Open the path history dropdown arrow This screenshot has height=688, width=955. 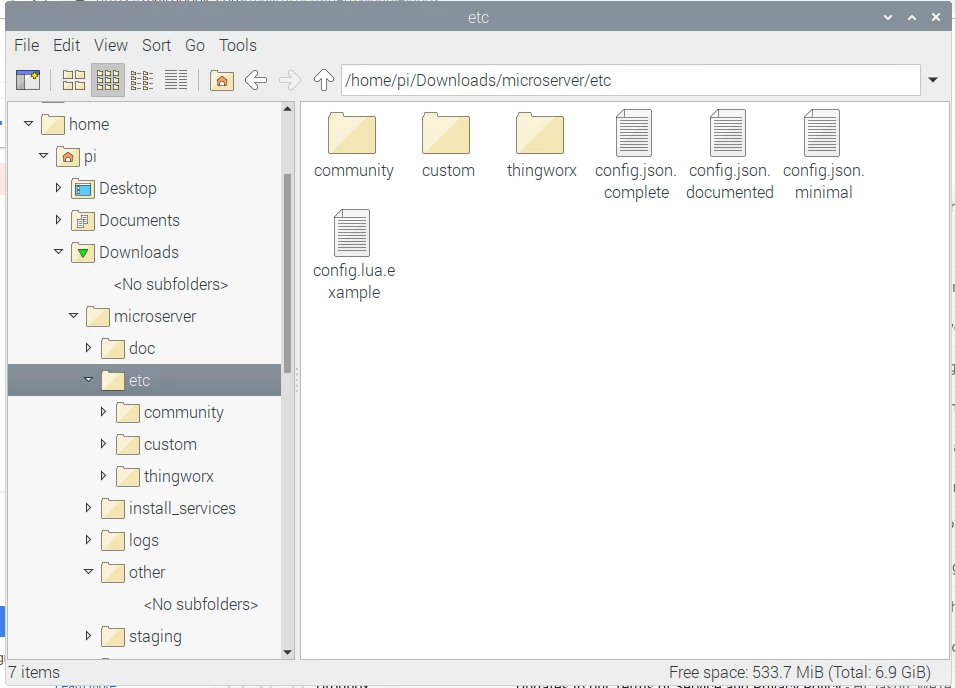coord(932,80)
